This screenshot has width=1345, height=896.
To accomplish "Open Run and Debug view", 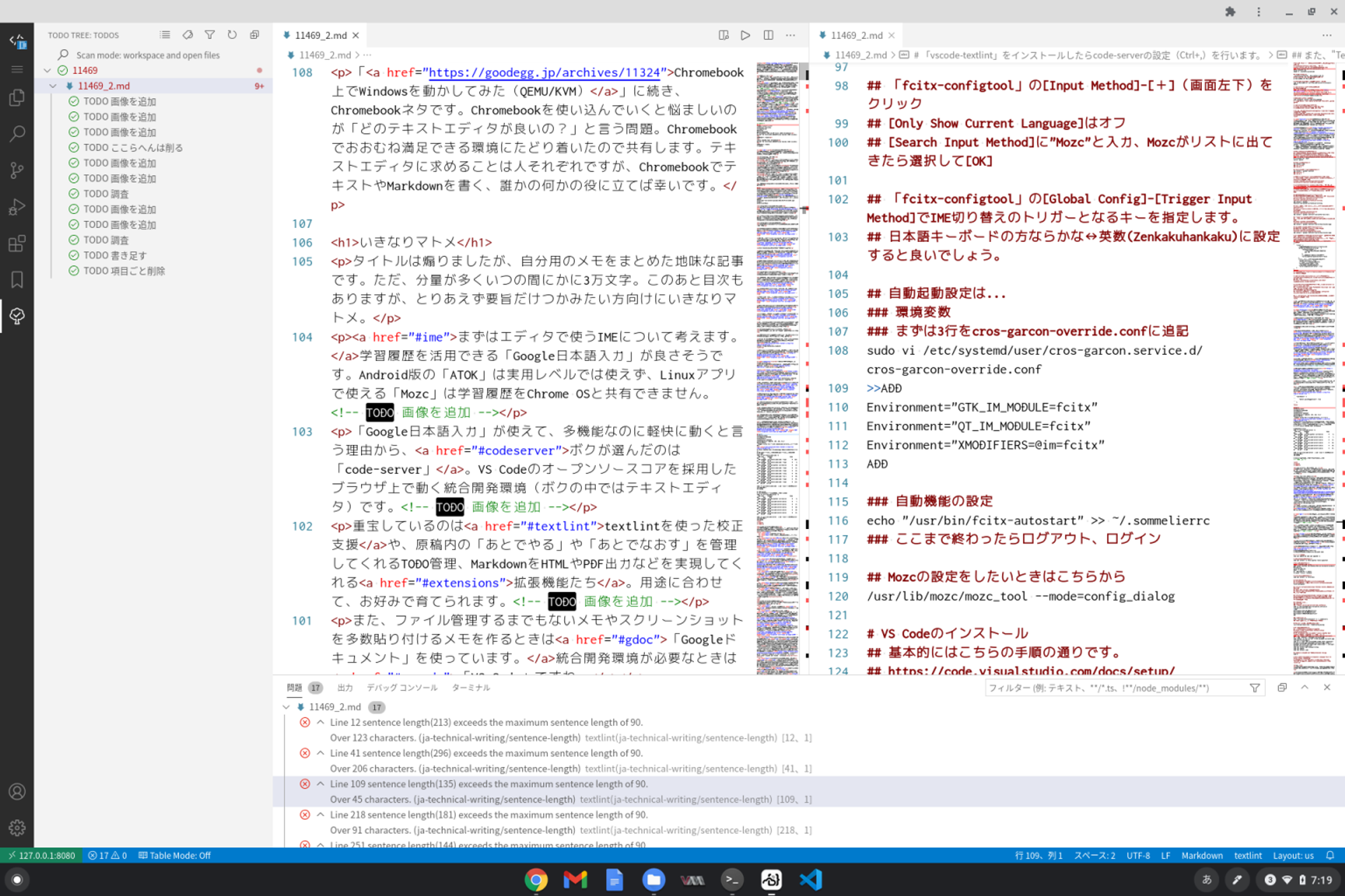I will (17, 206).
